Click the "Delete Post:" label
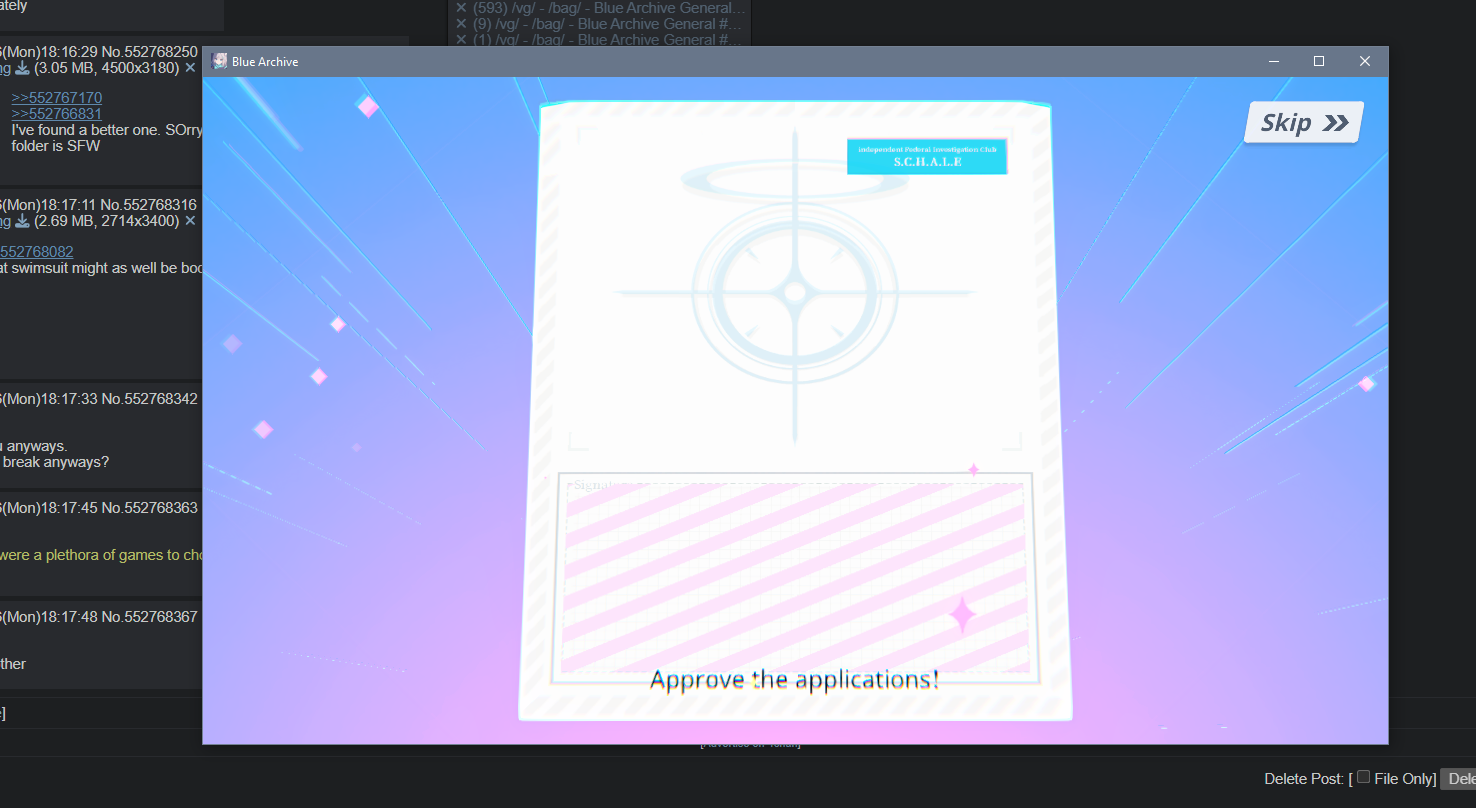 point(1304,779)
